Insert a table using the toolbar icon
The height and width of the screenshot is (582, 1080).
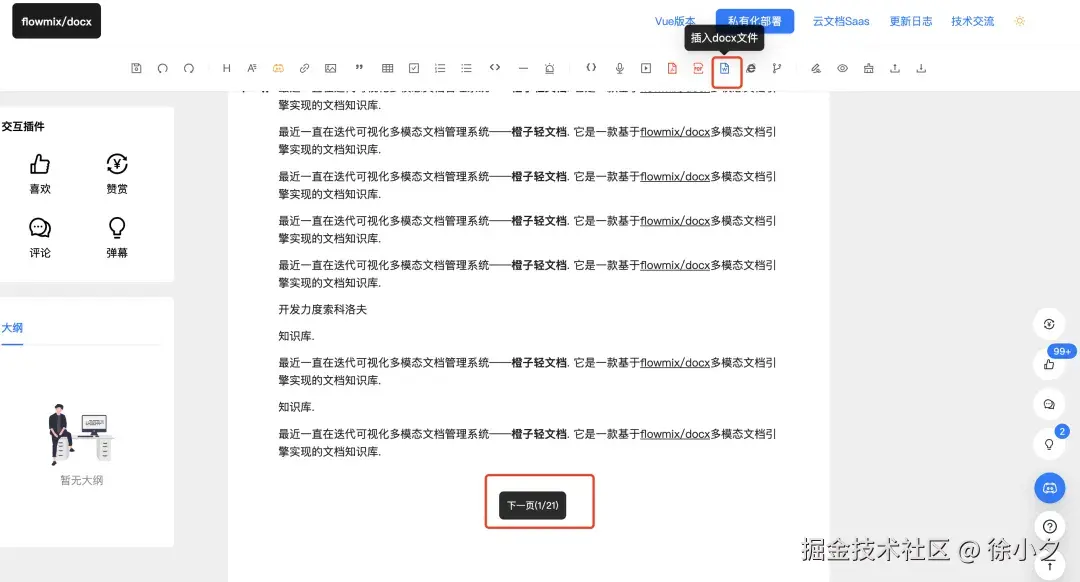[387, 68]
